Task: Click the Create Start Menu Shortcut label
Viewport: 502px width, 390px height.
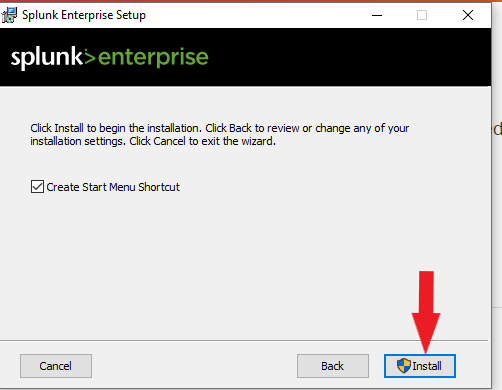Action: tap(113, 187)
